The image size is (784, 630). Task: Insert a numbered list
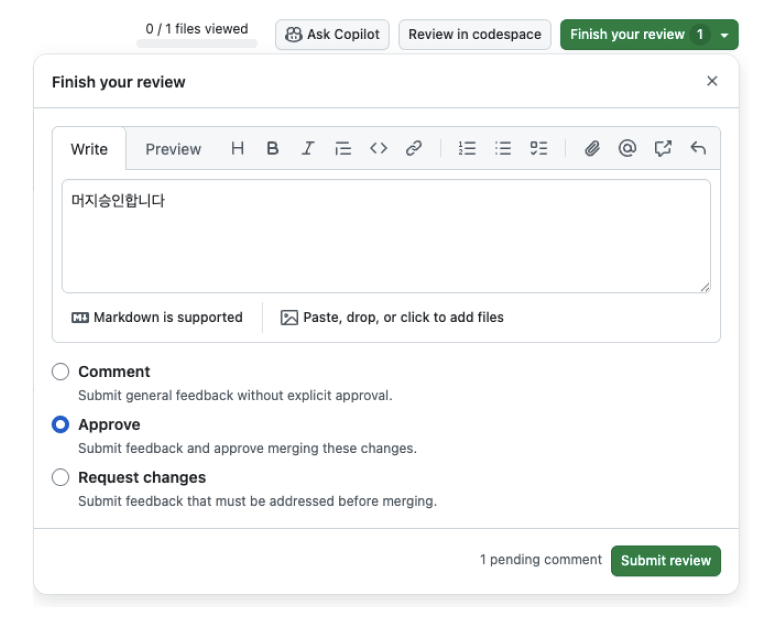(467, 149)
